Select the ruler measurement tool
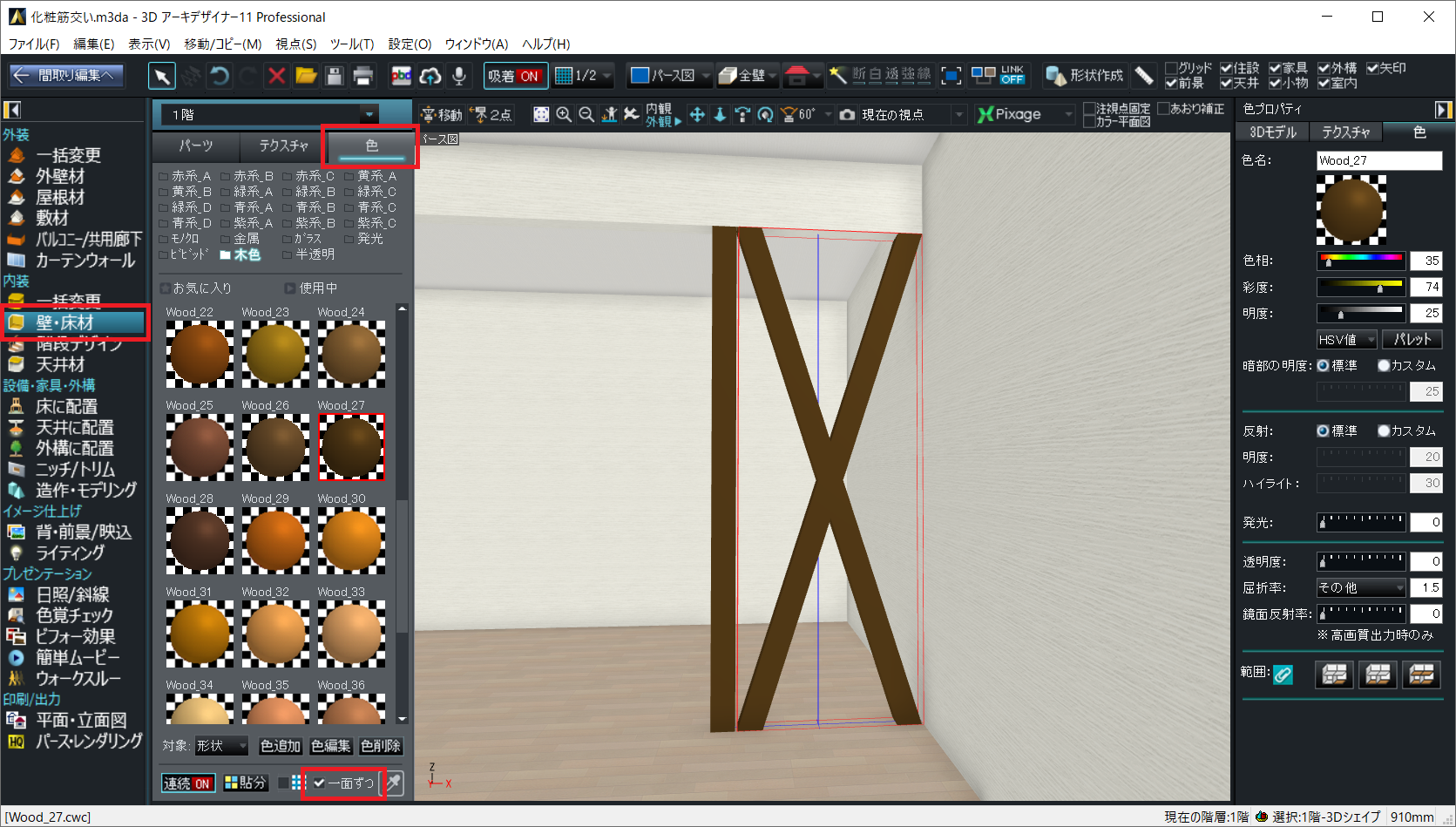Screen dimensions: 1456x827 (x=1144, y=77)
